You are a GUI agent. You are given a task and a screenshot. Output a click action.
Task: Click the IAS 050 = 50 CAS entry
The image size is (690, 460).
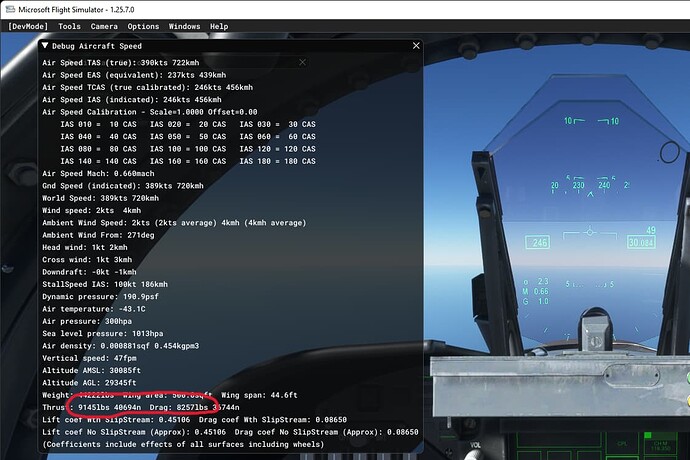188,136
